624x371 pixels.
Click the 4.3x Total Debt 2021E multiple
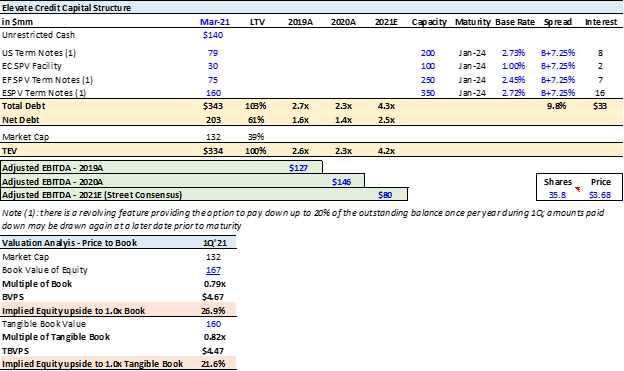[x=386, y=106]
